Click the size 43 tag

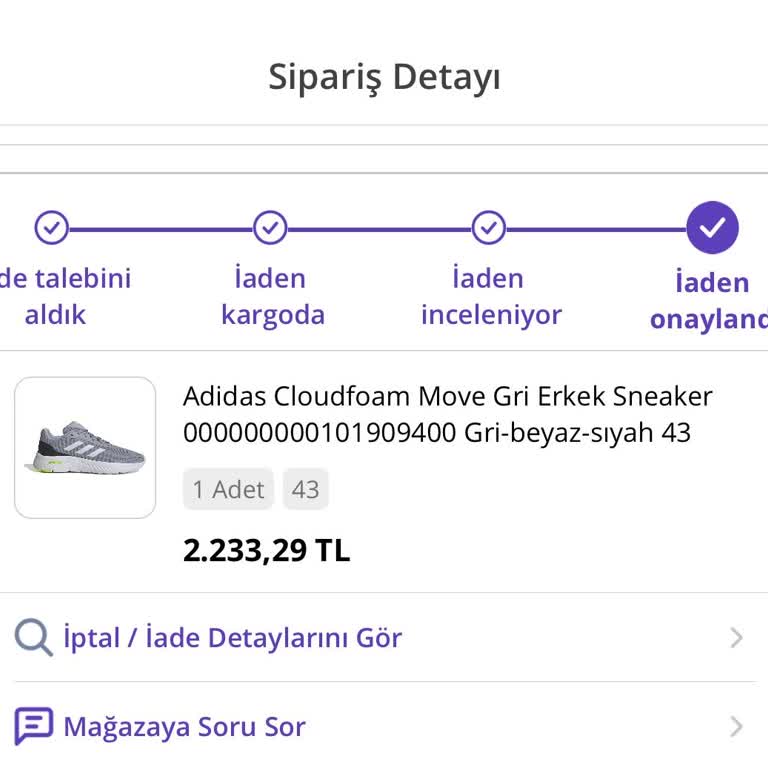pos(305,489)
